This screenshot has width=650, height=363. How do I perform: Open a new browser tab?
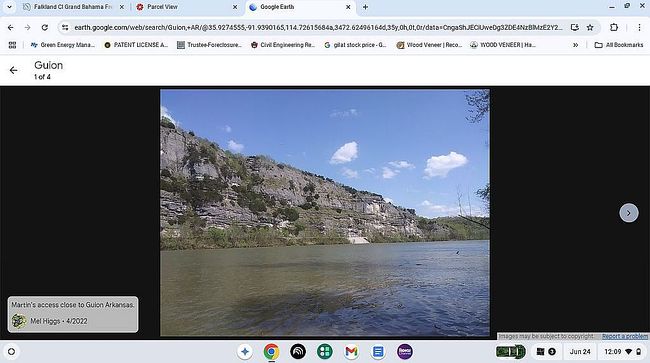point(365,7)
